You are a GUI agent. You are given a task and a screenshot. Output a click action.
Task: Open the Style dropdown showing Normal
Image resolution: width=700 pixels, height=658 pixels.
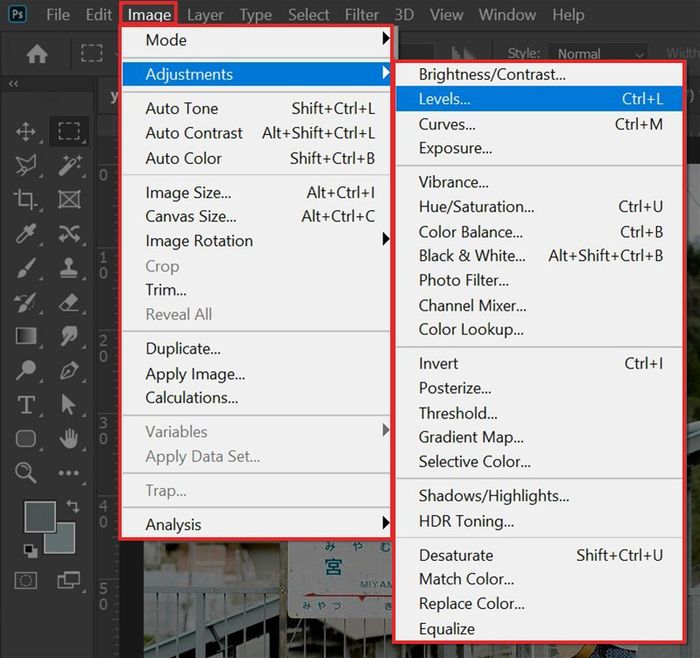(599, 54)
